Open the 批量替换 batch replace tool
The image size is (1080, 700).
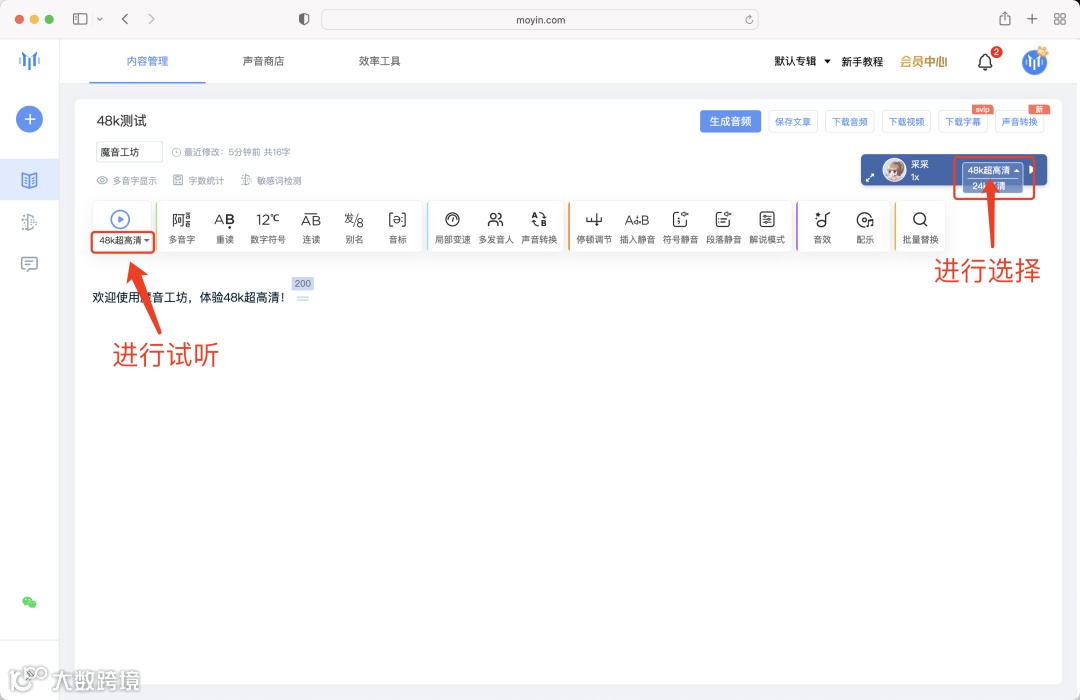921,226
